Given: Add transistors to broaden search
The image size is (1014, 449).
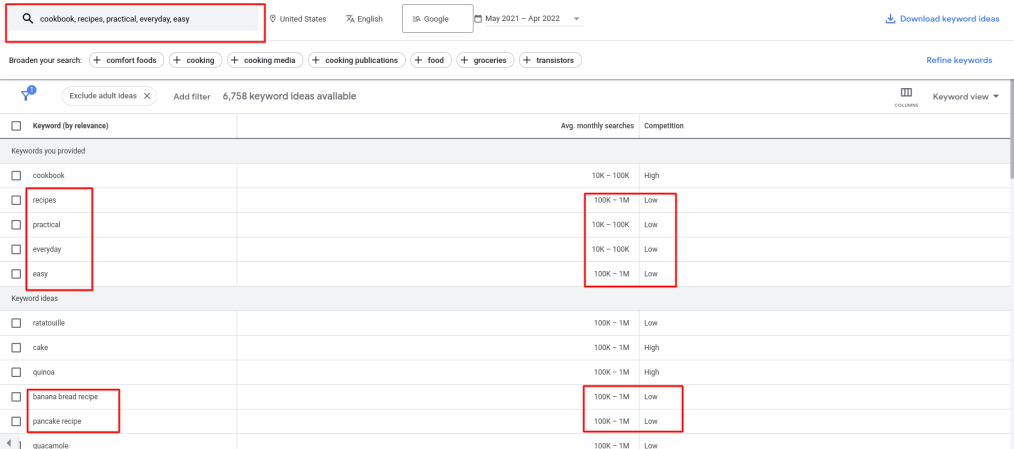Looking at the screenshot, I should pos(550,60).
